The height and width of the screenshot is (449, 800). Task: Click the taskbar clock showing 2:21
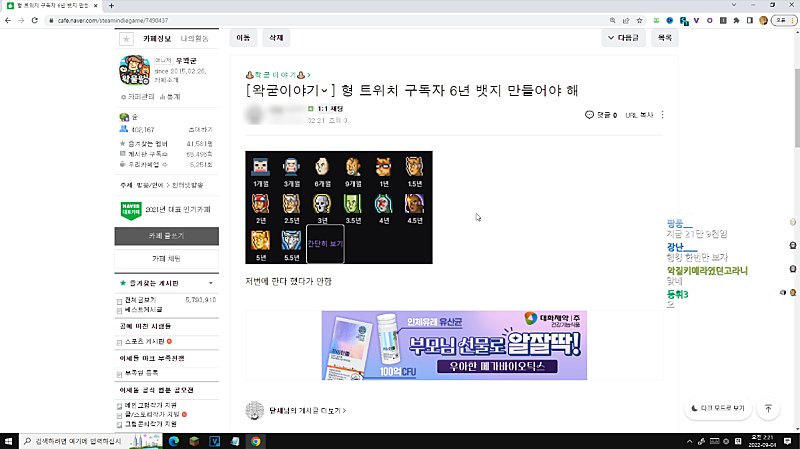[x=763, y=441]
